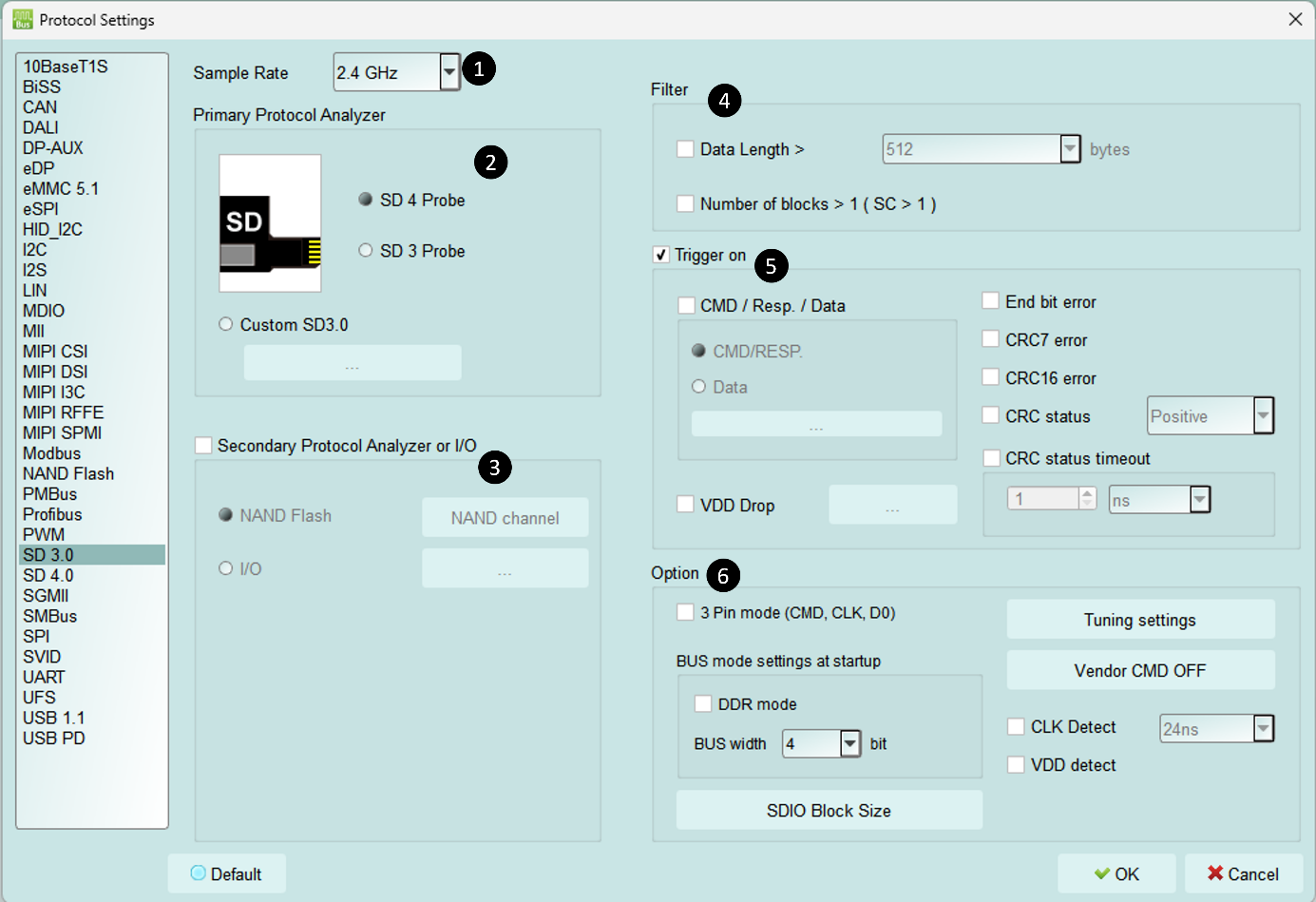Enable the Data Length filter checkbox
The height and width of the screenshot is (902, 1316).
[685, 149]
